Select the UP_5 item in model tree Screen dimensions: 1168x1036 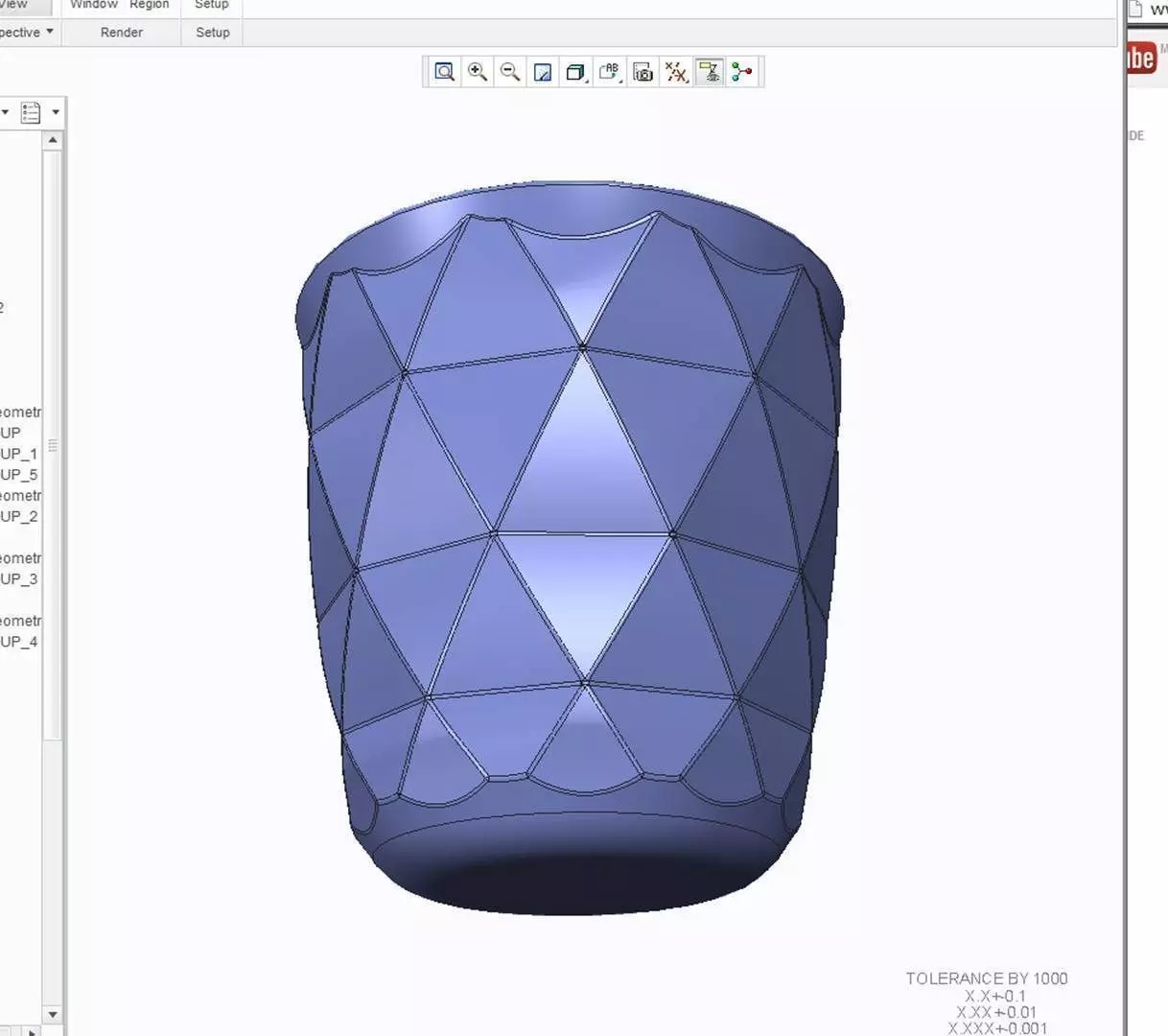pyautogui.click(x=19, y=475)
